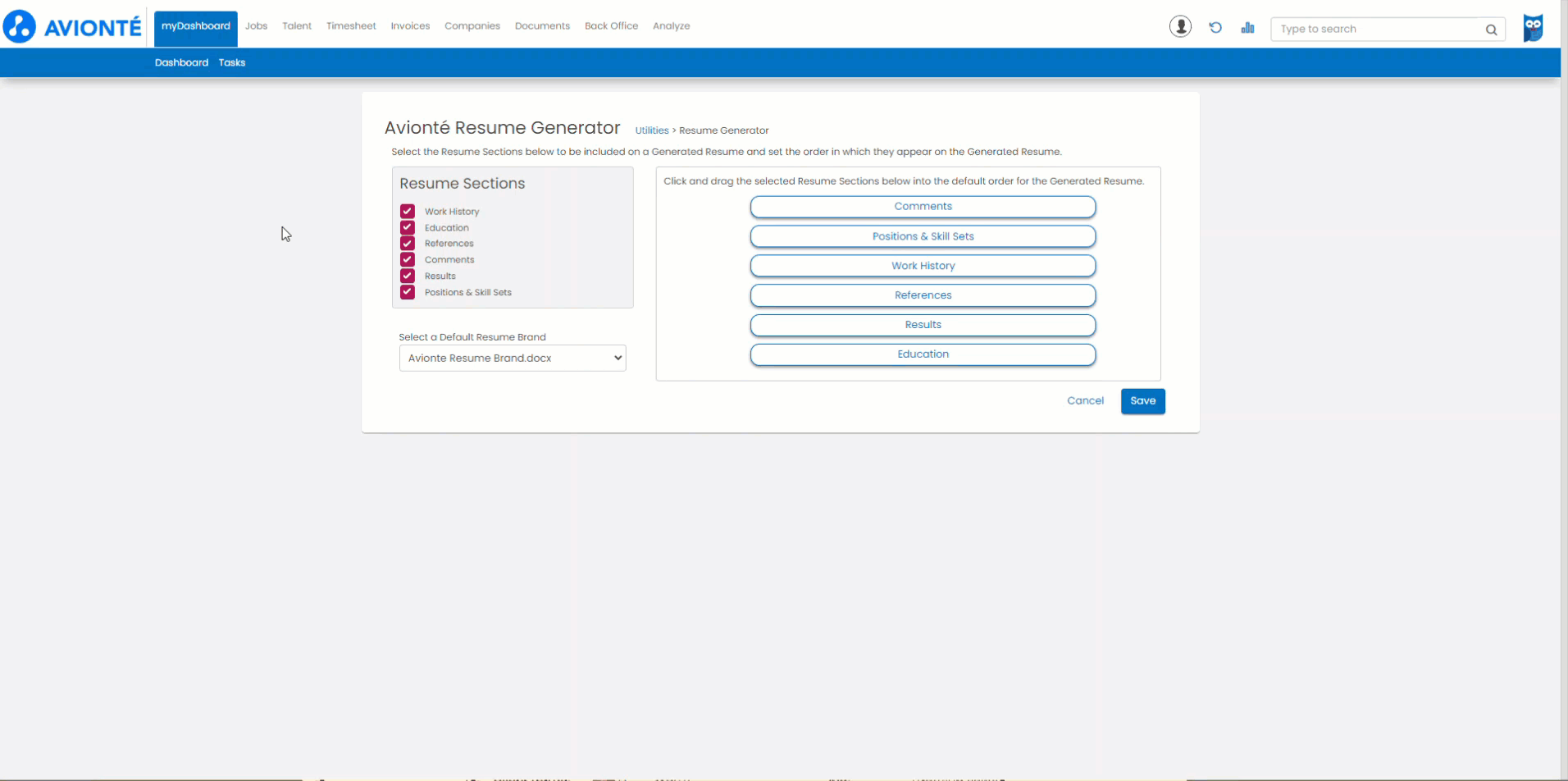1568x781 pixels.
Task: Click the Resume Generator breadcrumb text
Action: coord(723,130)
